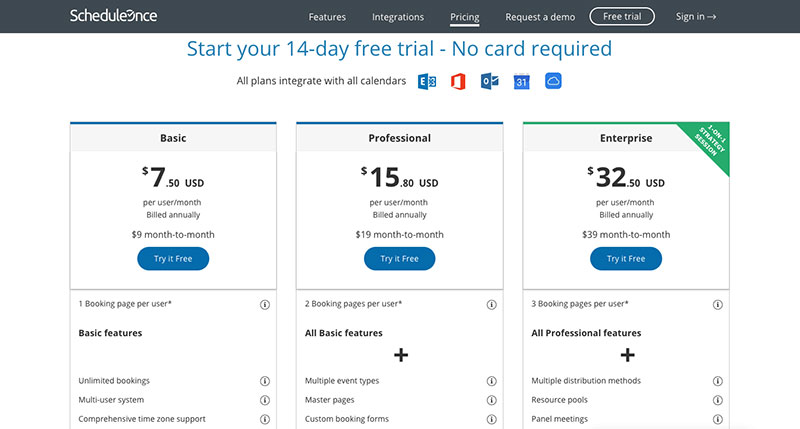The height and width of the screenshot is (429, 800).
Task: Show info for Resource pools
Action: click(717, 400)
